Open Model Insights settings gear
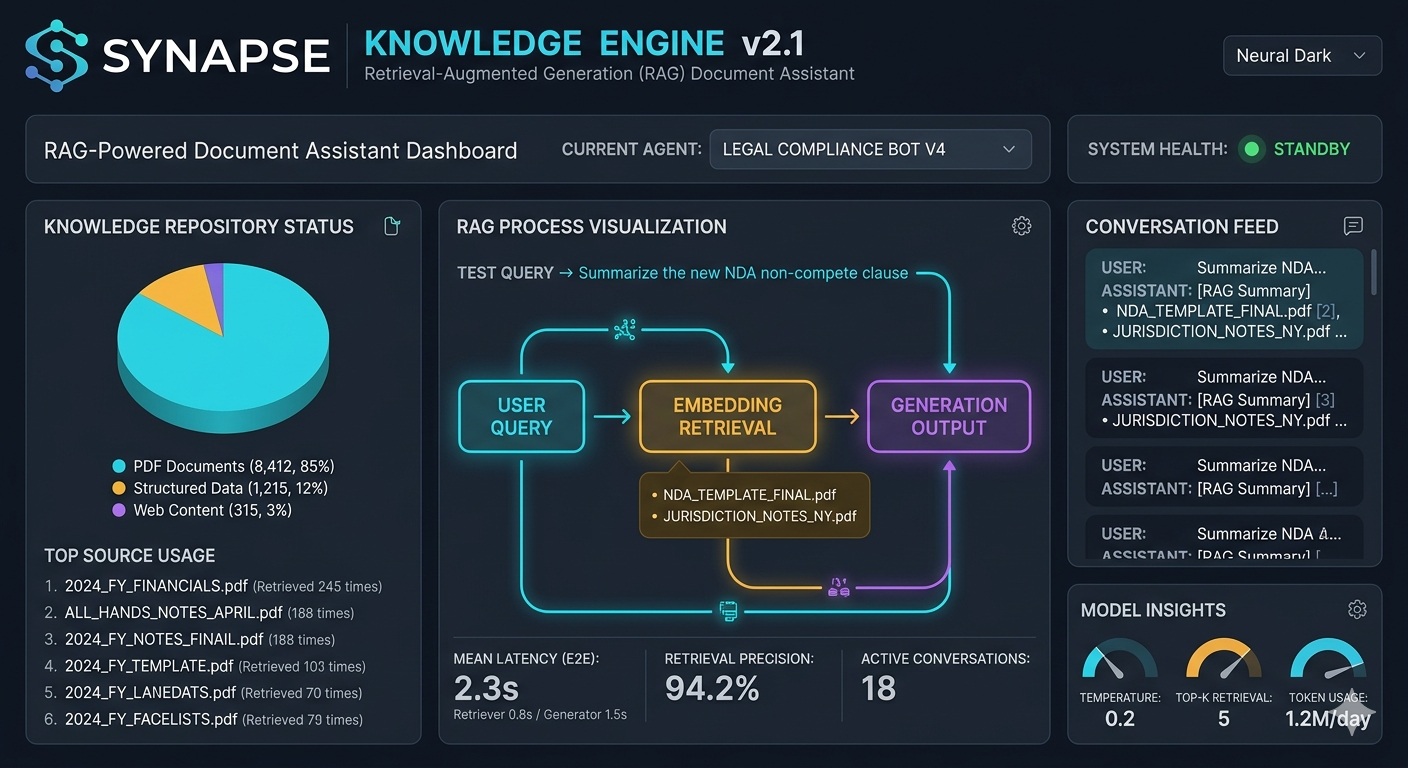The width and height of the screenshot is (1408, 768). point(1356,609)
